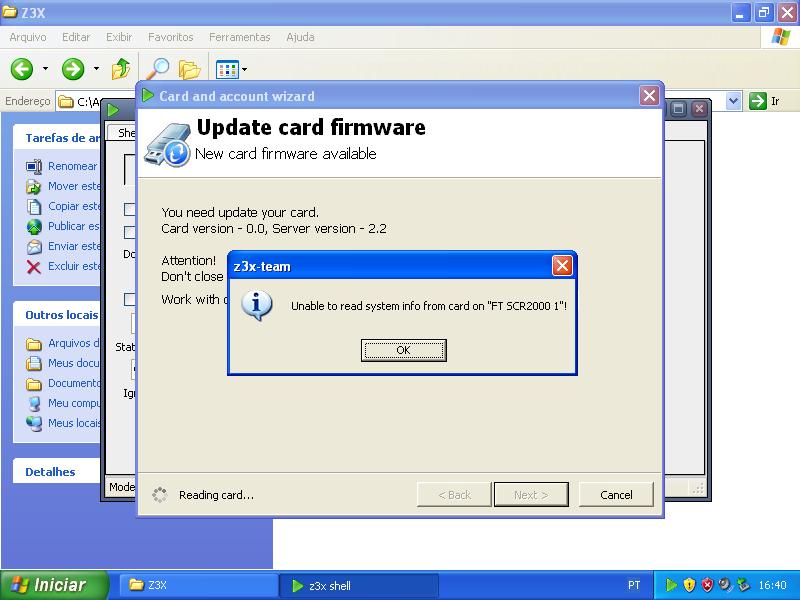The width and height of the screenshot is (800, 600).
Task: Click inside the Endereço address field
Action: point(97,102)
